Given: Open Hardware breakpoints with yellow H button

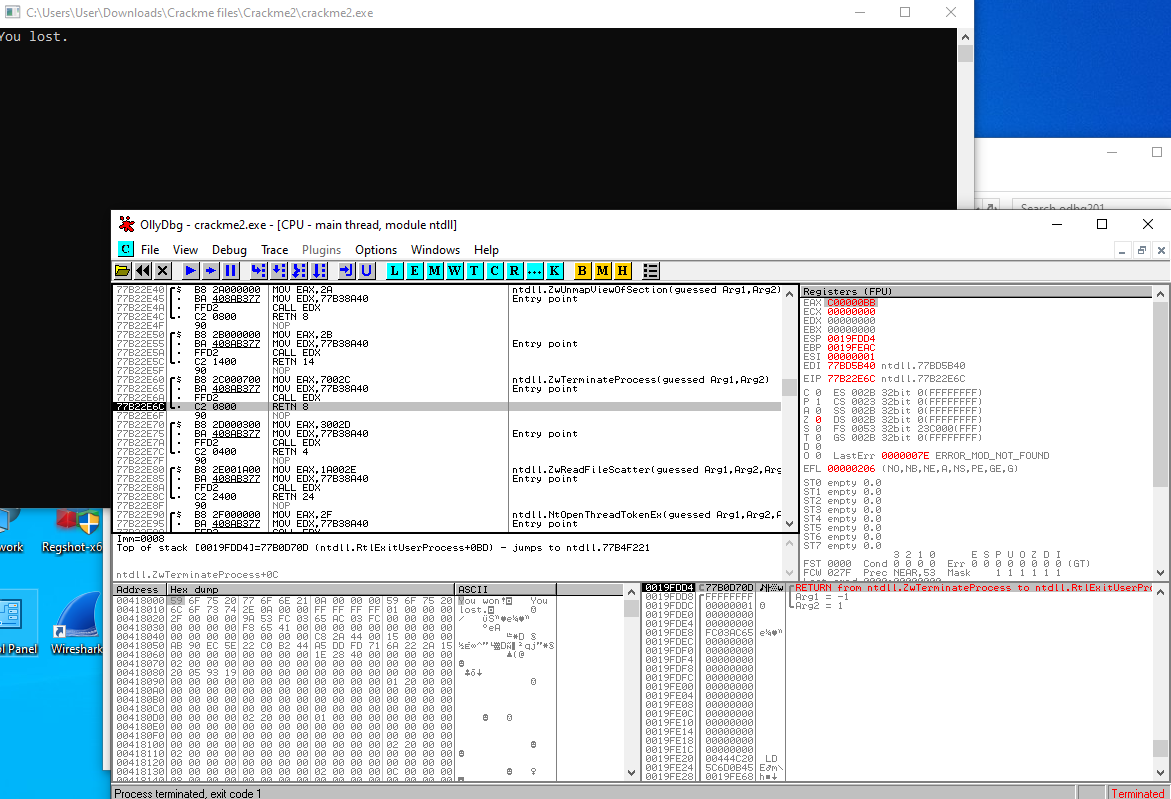Looking at the screenshot, I should tap(623, 271).
